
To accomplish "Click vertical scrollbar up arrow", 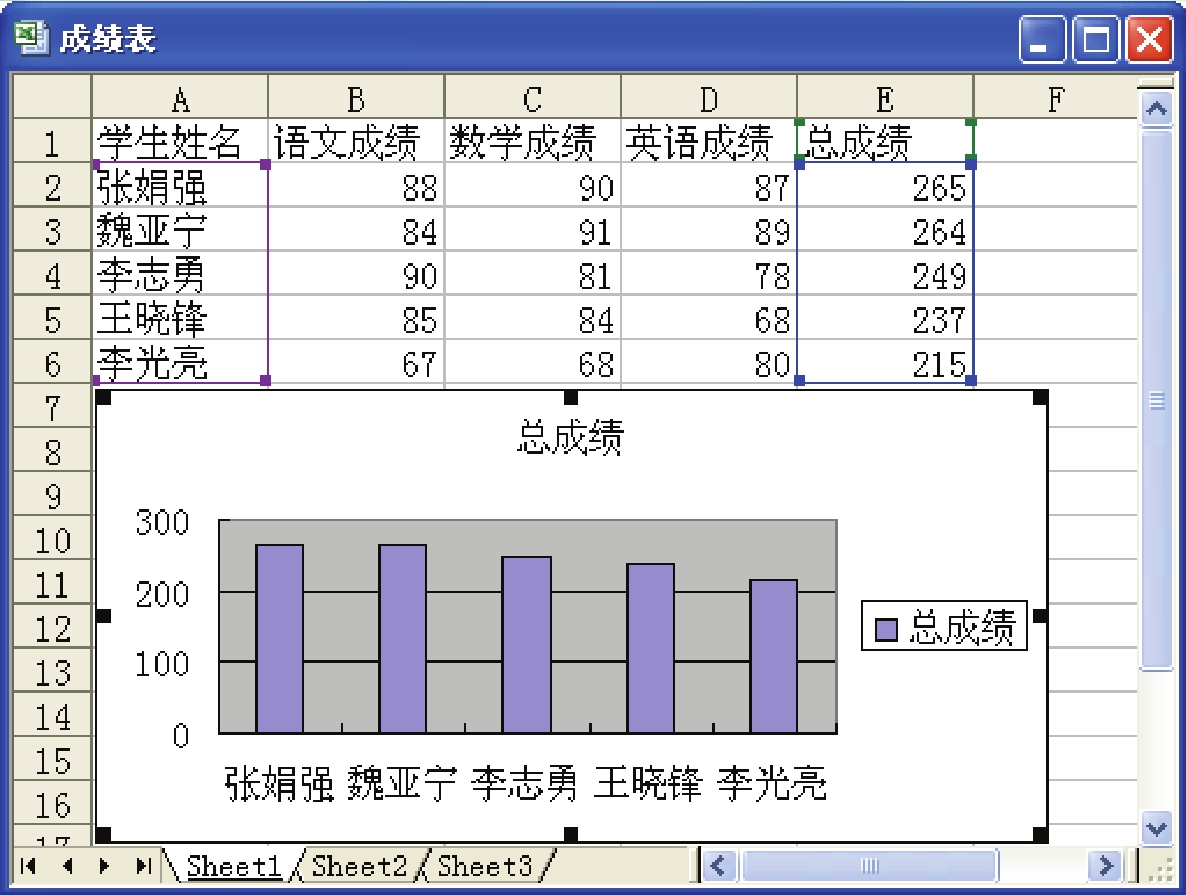I will [1156, 110].
